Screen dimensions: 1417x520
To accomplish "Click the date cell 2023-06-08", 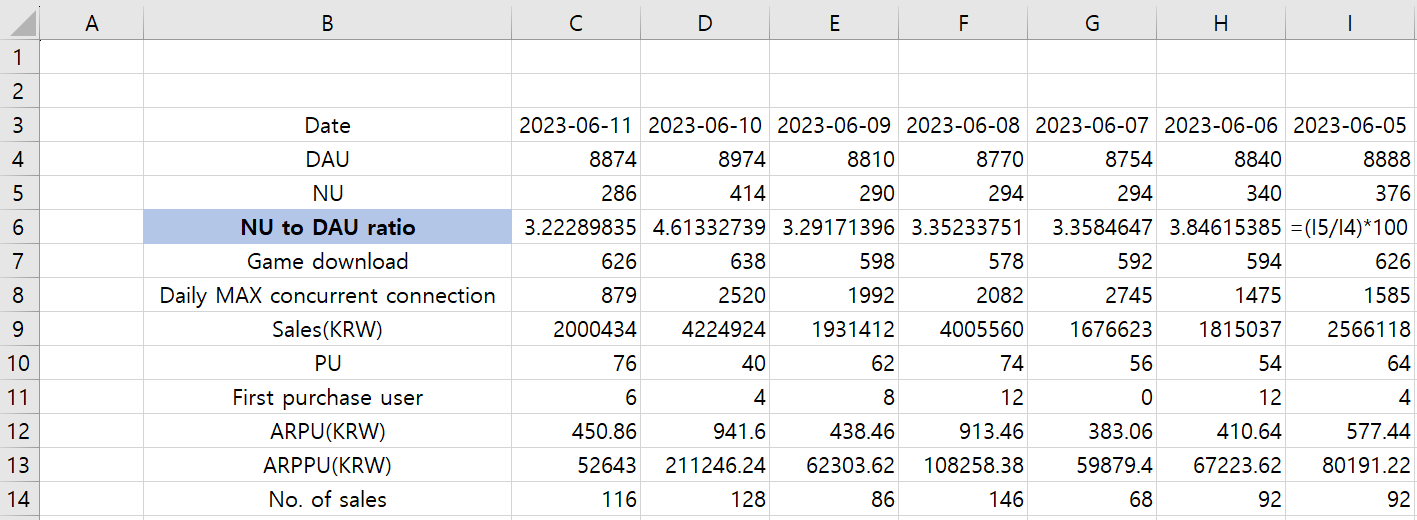I will [x=963, y=125].
